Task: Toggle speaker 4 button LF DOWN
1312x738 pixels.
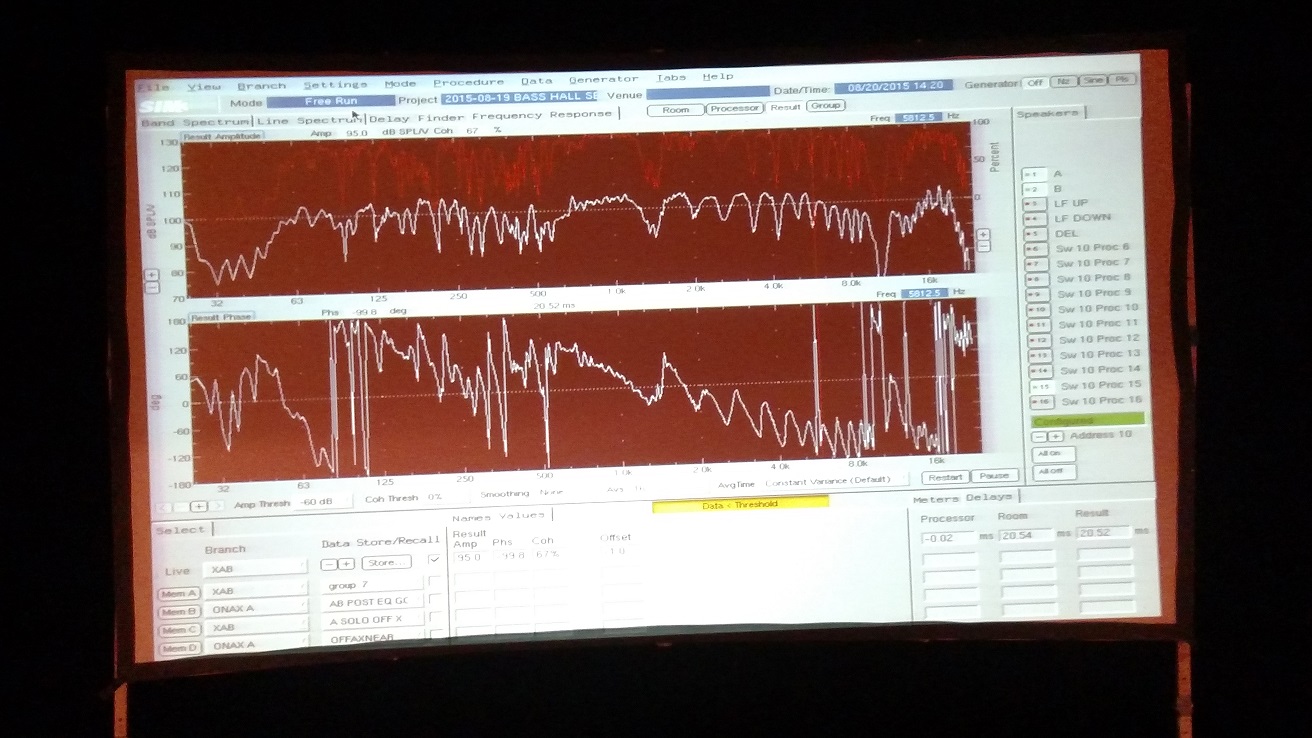Action: (1034, 219)
